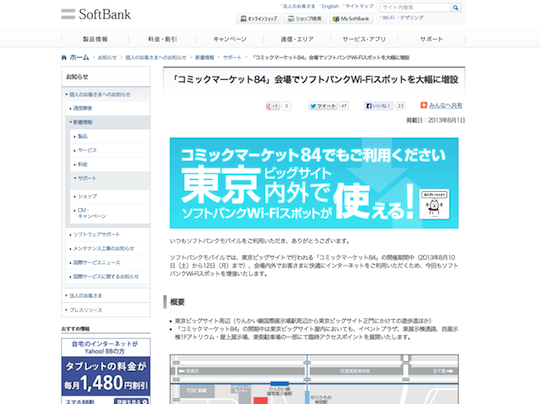
Task: Open the 製品情報 navigation tab
Action: point(95,39)
